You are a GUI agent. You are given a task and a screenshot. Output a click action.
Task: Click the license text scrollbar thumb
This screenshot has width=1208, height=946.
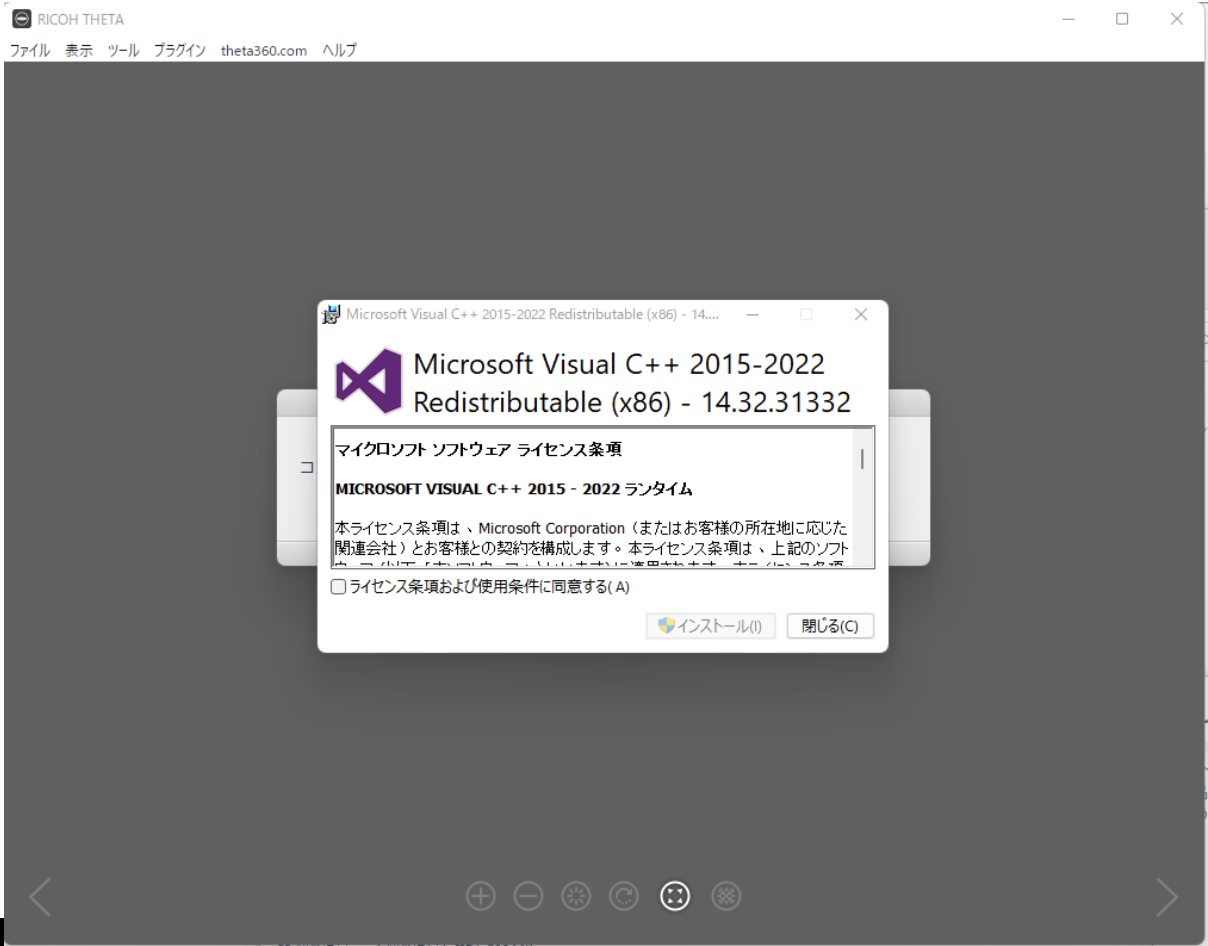tap(862, 461)
